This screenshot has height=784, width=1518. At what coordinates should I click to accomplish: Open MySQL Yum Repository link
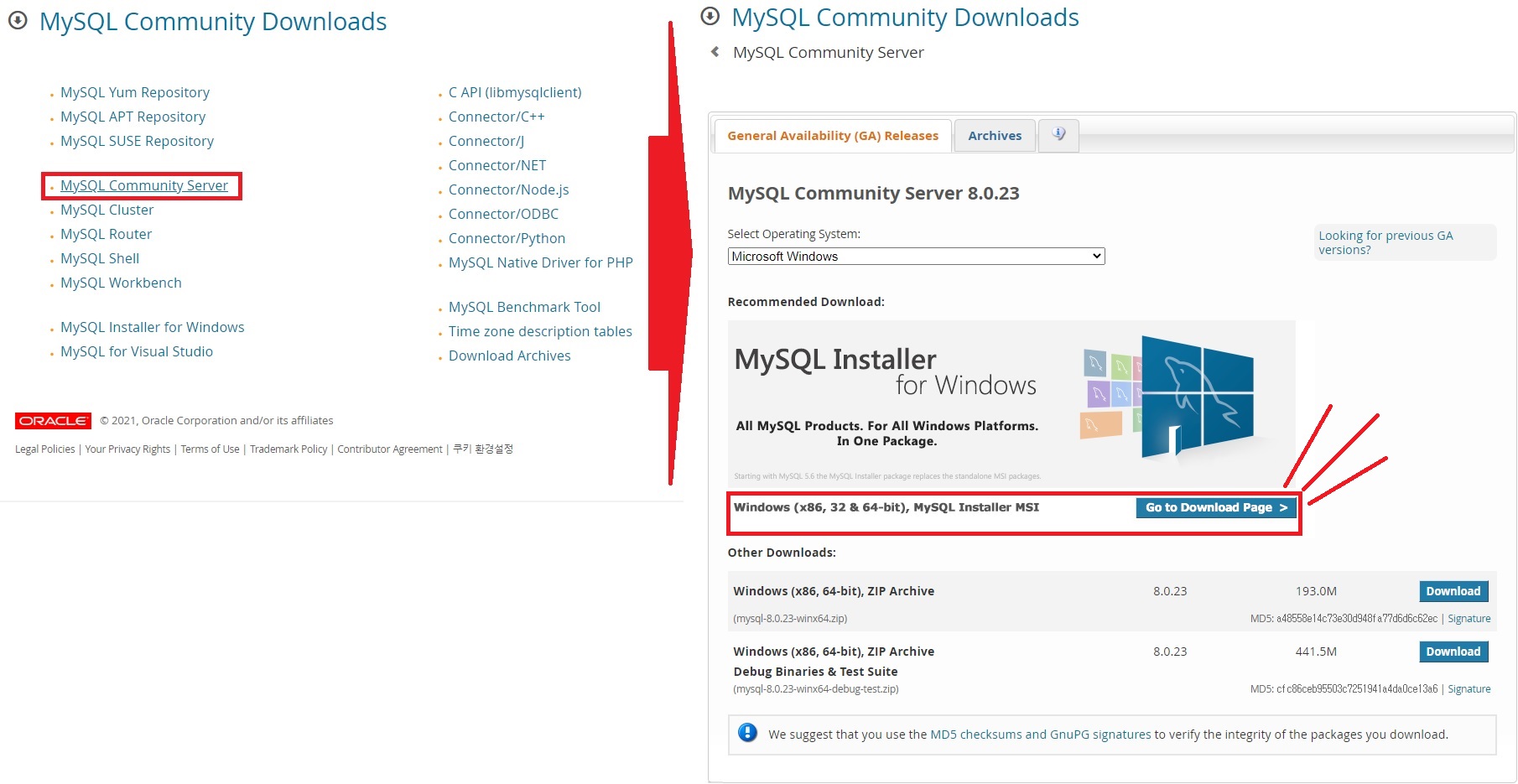click(x=135, y=92)
